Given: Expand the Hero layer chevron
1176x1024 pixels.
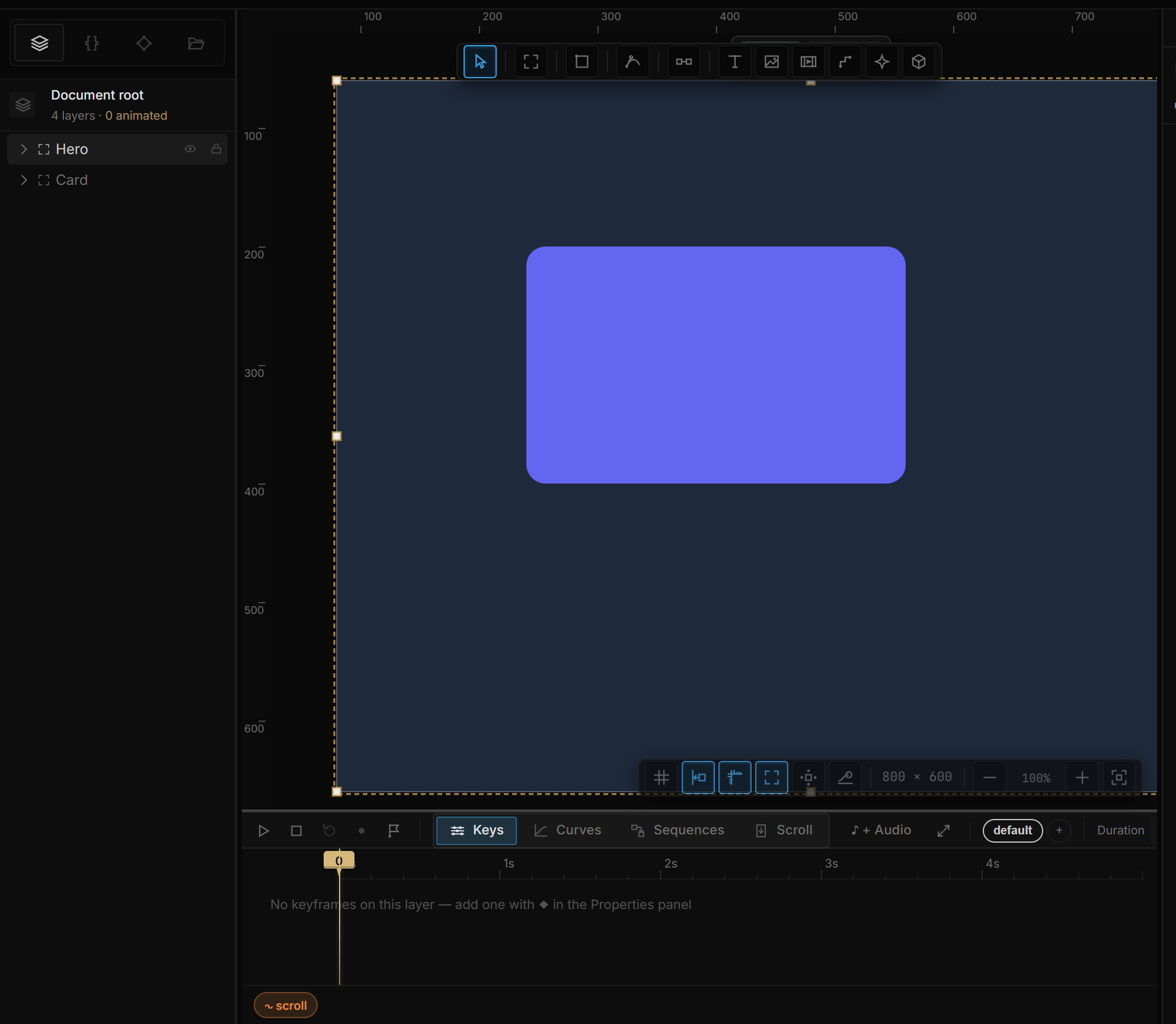Looking at the screenshot, I should point(24,149).
